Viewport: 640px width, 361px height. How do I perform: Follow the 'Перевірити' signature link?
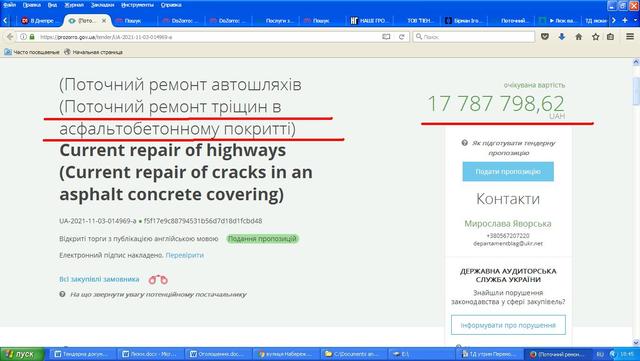pyautogui.click(x=184, y=255)
